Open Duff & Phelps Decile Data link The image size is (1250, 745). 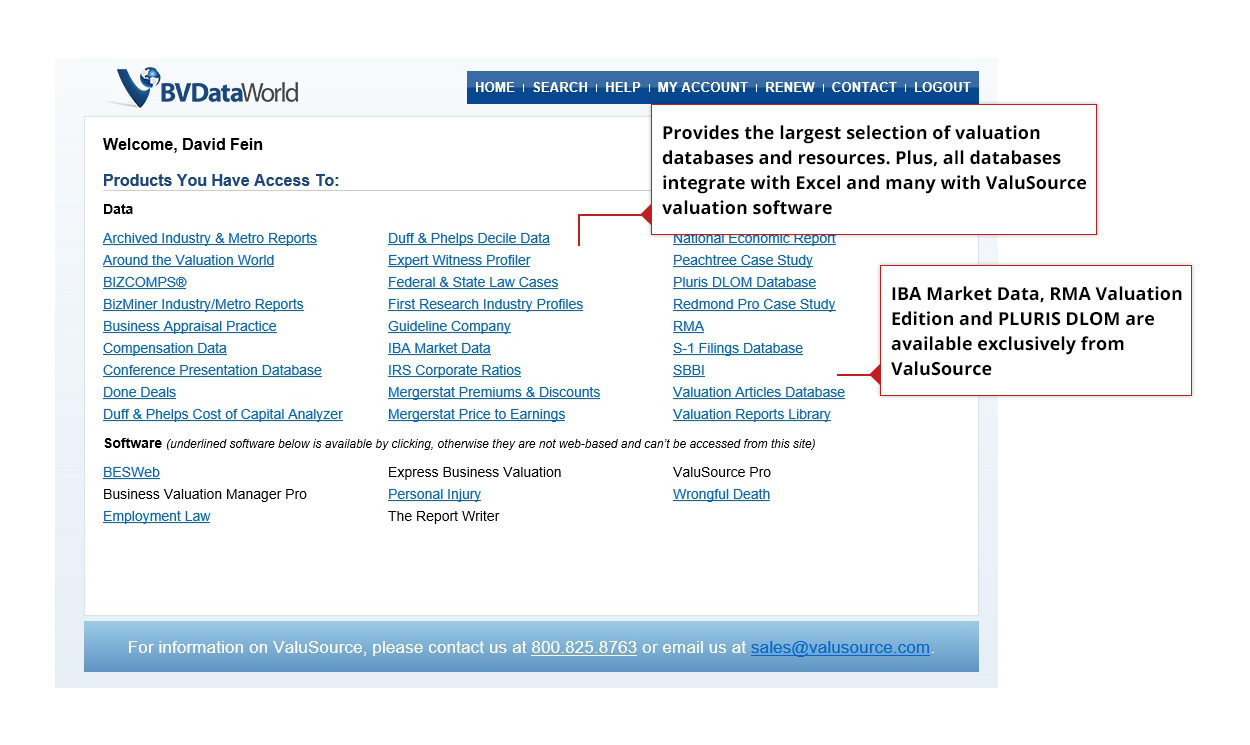click(x=469, y=238)
